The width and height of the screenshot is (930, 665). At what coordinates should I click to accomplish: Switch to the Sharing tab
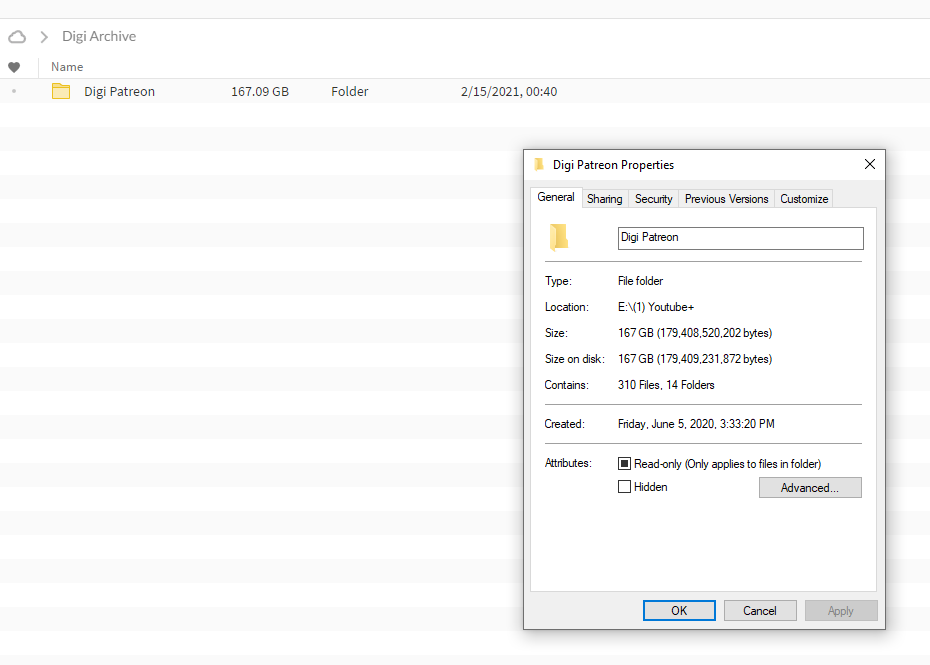(604, 199)
